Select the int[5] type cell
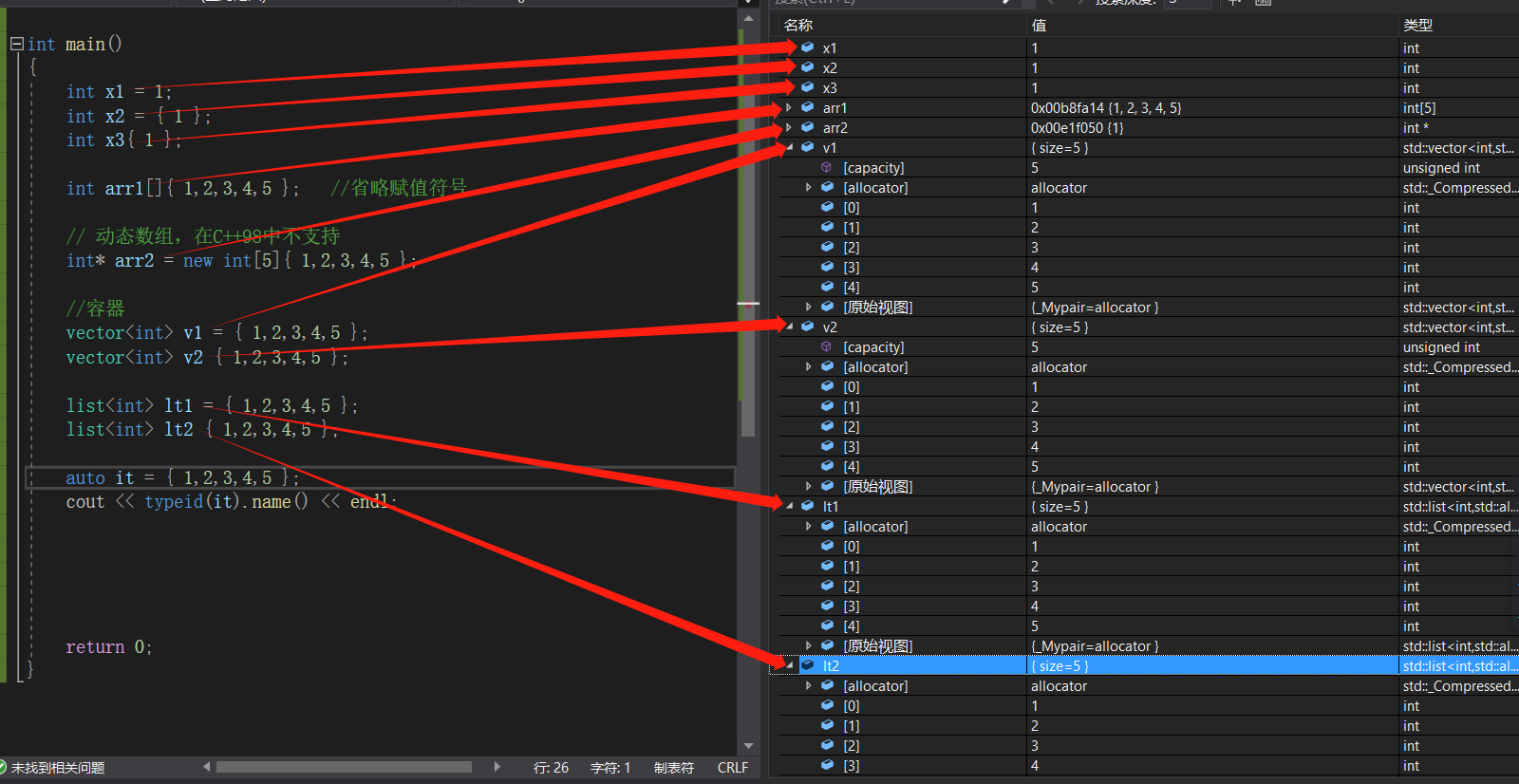This screenshot has height=784, width=1519. coord(1419,107)
